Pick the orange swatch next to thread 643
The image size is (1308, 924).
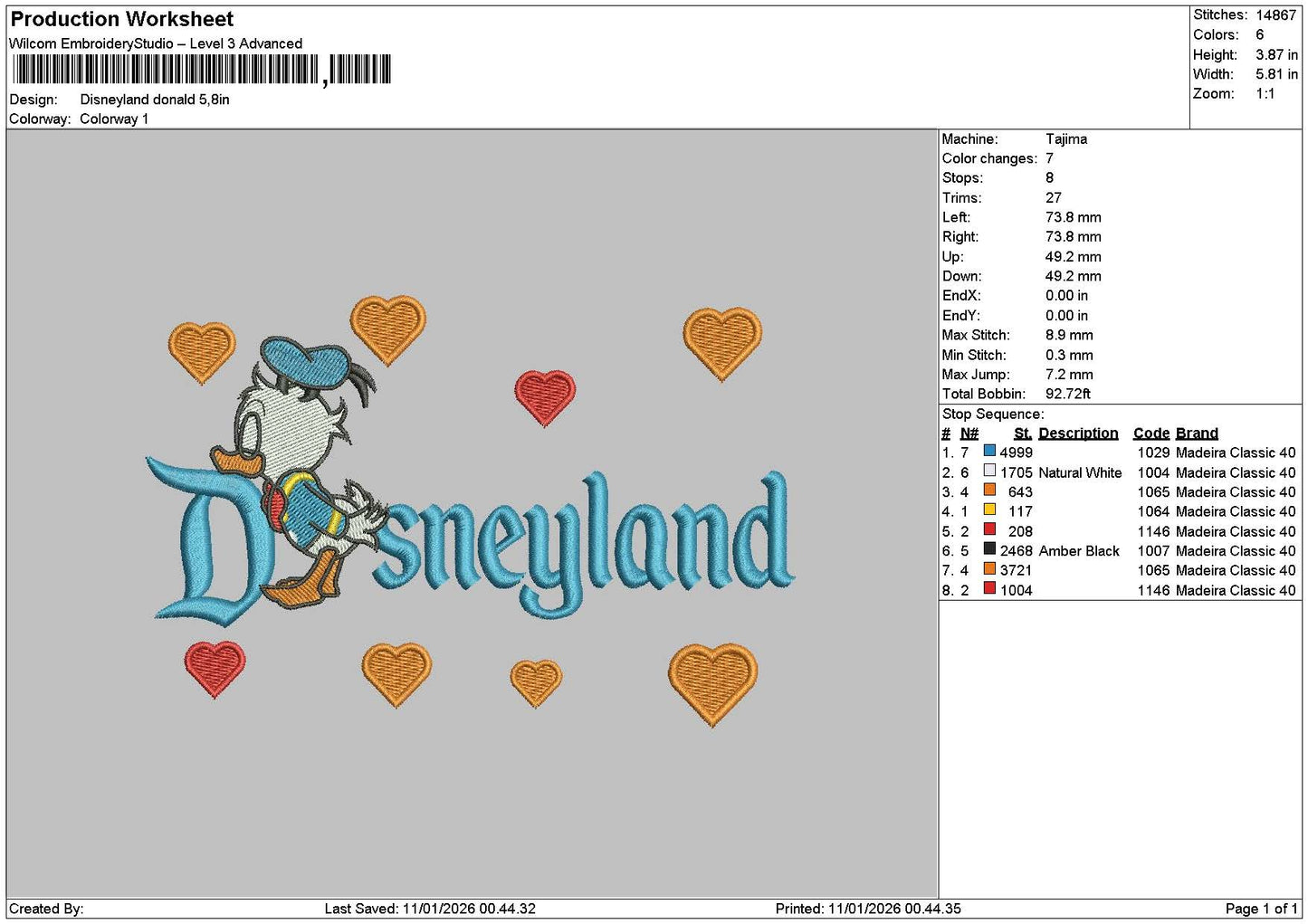coord(989,491)
